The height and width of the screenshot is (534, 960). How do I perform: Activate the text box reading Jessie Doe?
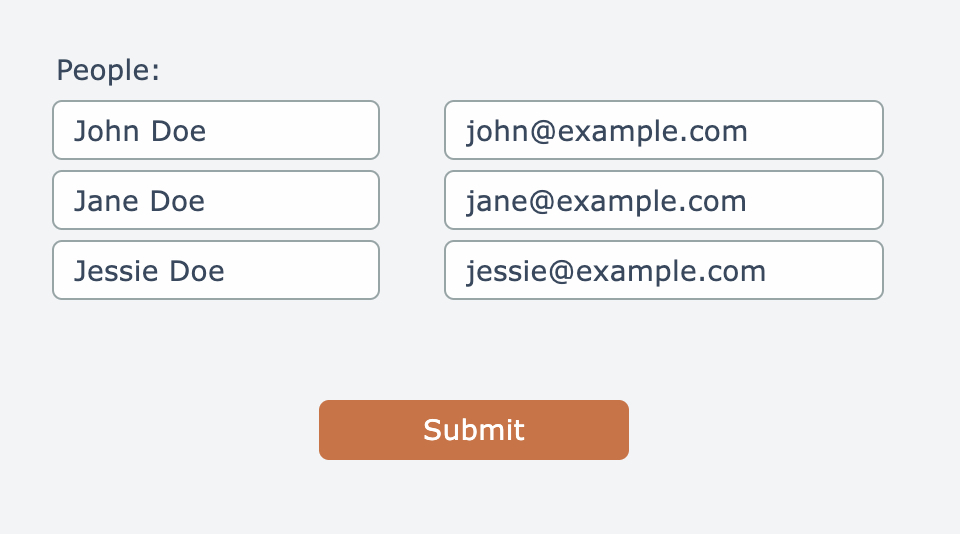pyautogui.click(x=216, y=270)
